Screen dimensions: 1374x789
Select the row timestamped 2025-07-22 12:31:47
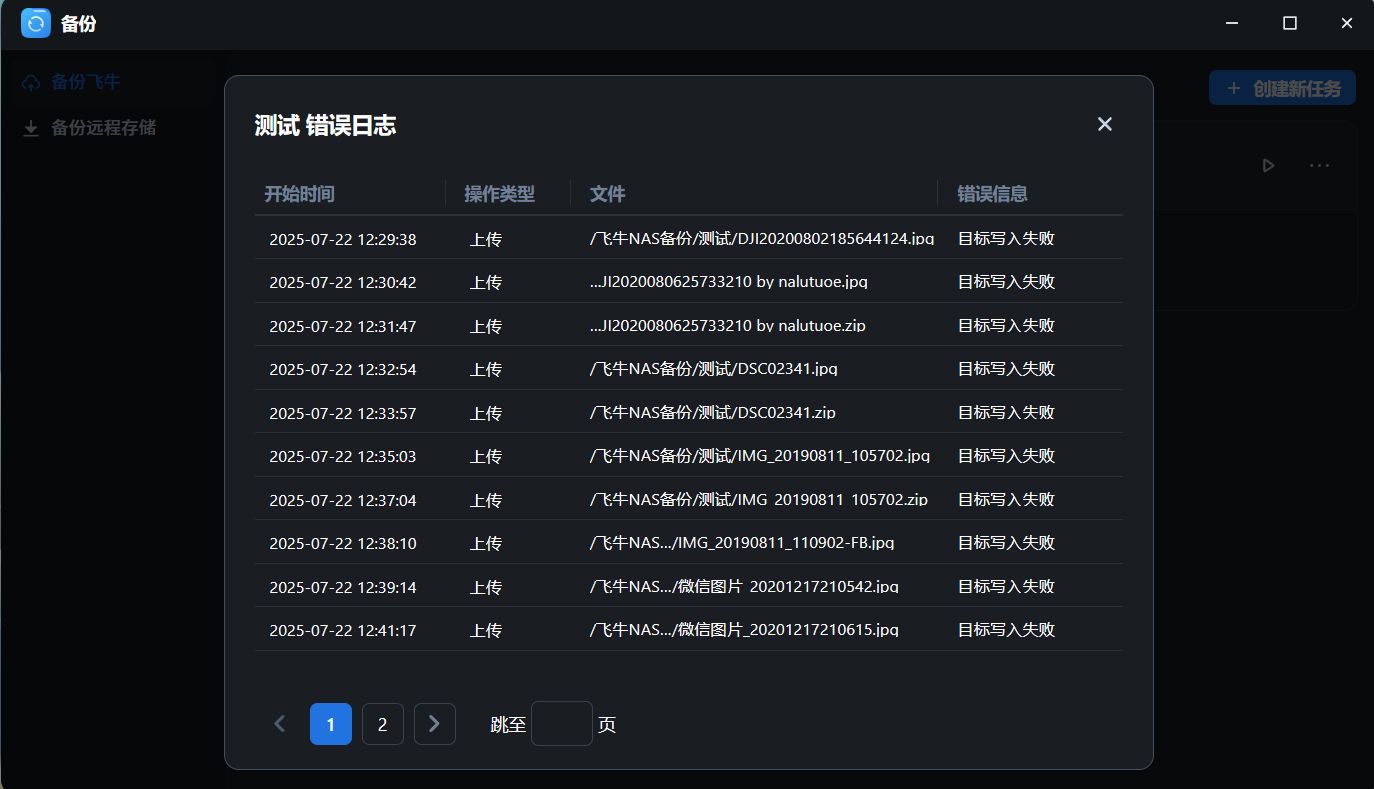click(688, 326)
